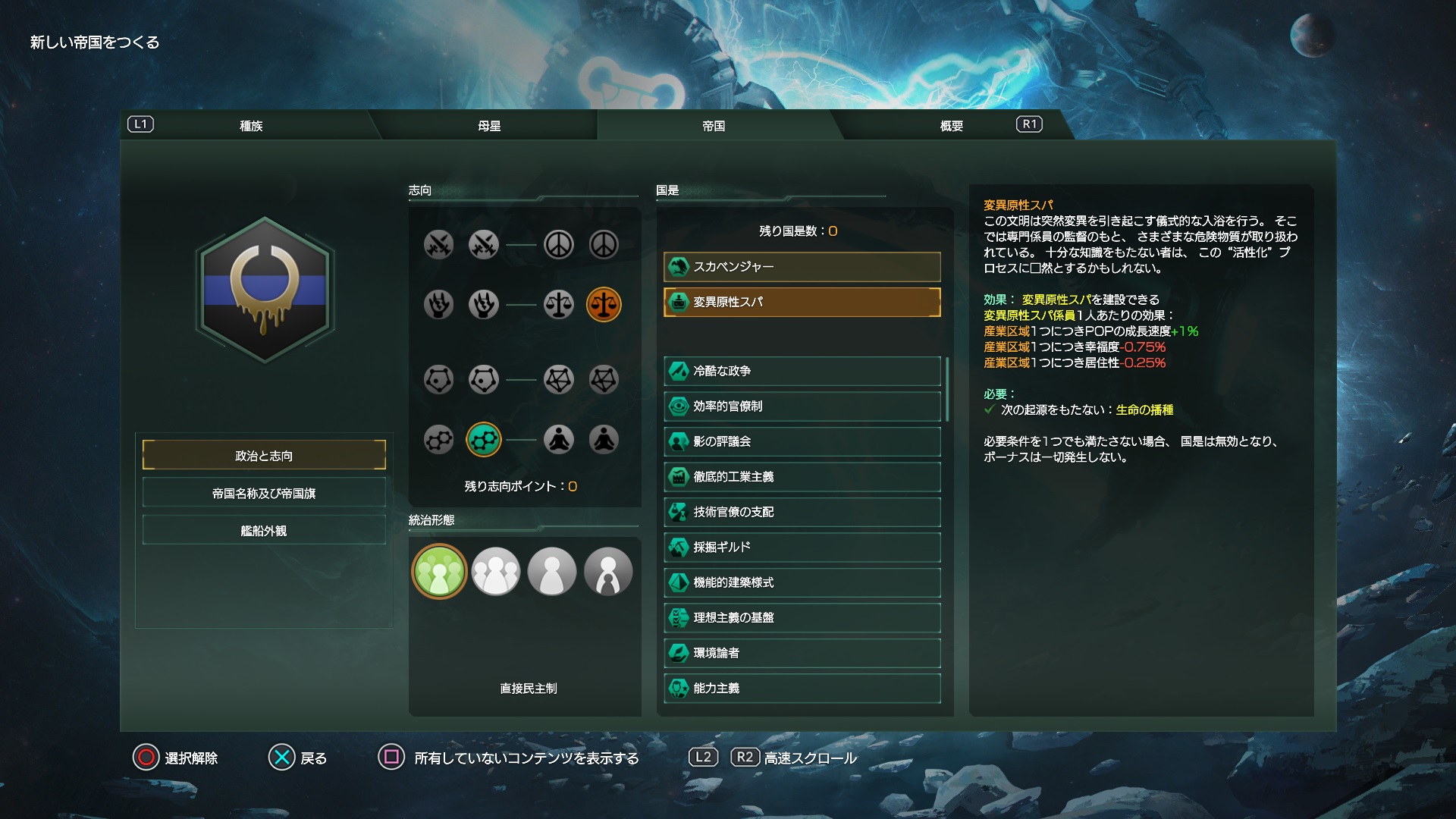This screenshot has height=819, width=1456.
Task: Open the 種族 tab
Action: pyautogui.click(x=251, y=126)
